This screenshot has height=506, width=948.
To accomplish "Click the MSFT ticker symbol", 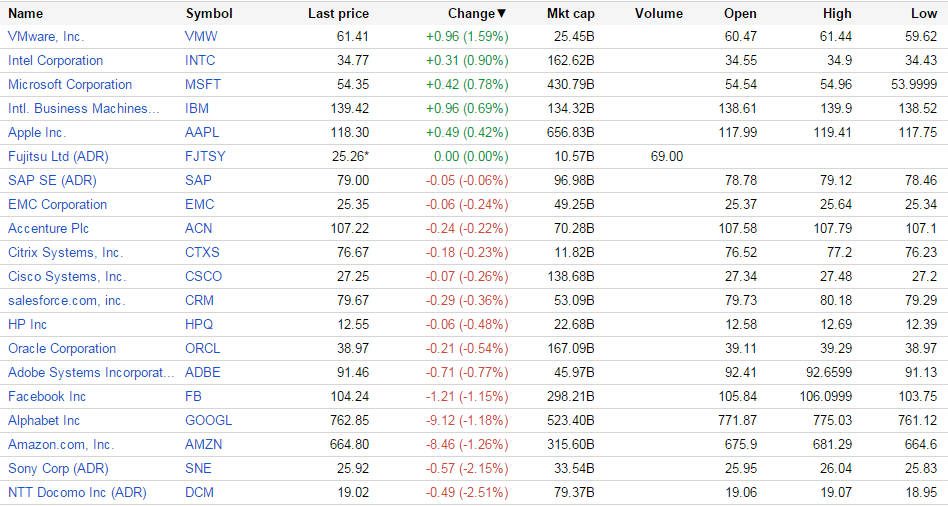I will 202,85.
